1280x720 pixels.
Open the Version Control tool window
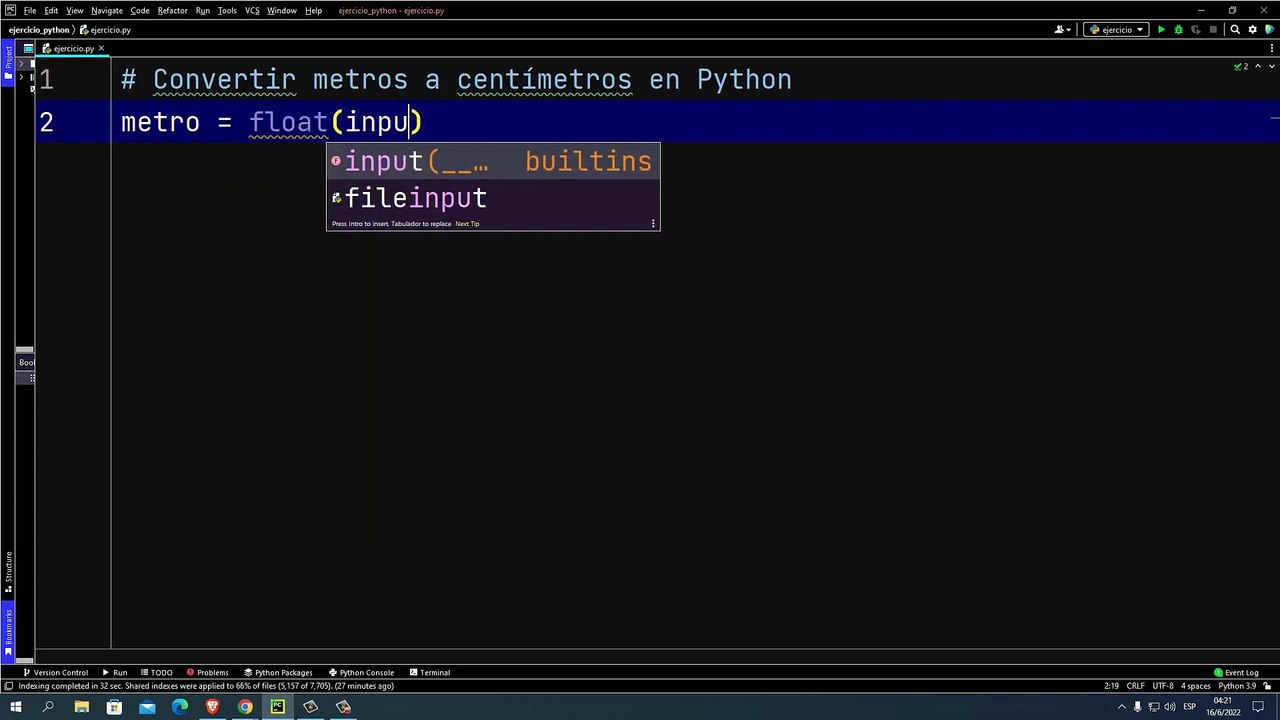click(56, 673)
